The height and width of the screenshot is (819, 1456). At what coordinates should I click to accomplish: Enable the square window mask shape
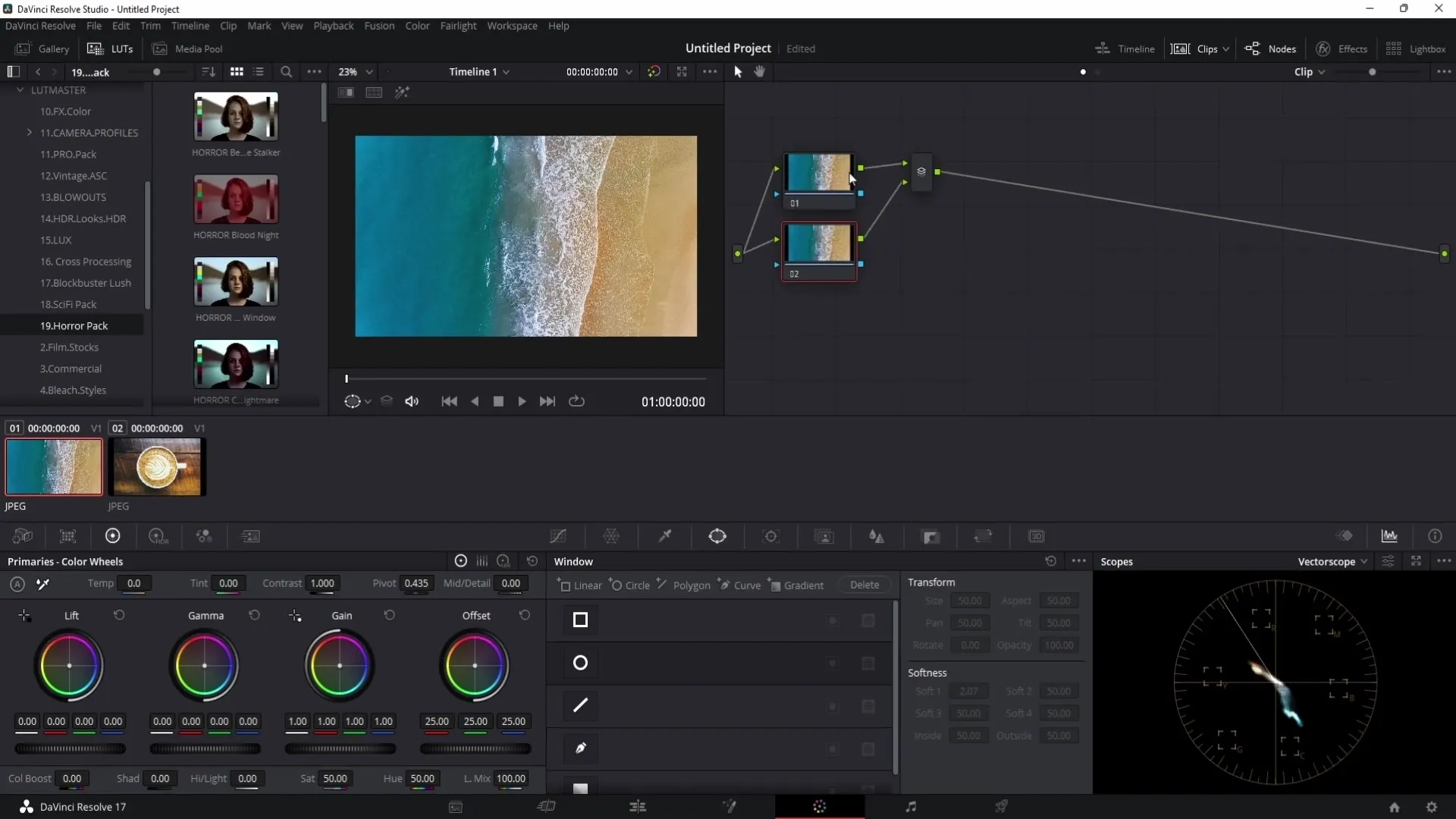tap(581, 620)
